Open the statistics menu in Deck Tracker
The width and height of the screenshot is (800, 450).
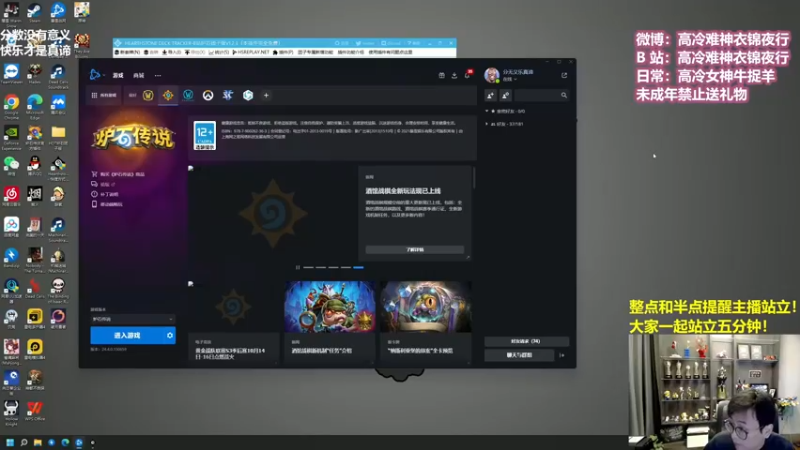pos(218,52)
